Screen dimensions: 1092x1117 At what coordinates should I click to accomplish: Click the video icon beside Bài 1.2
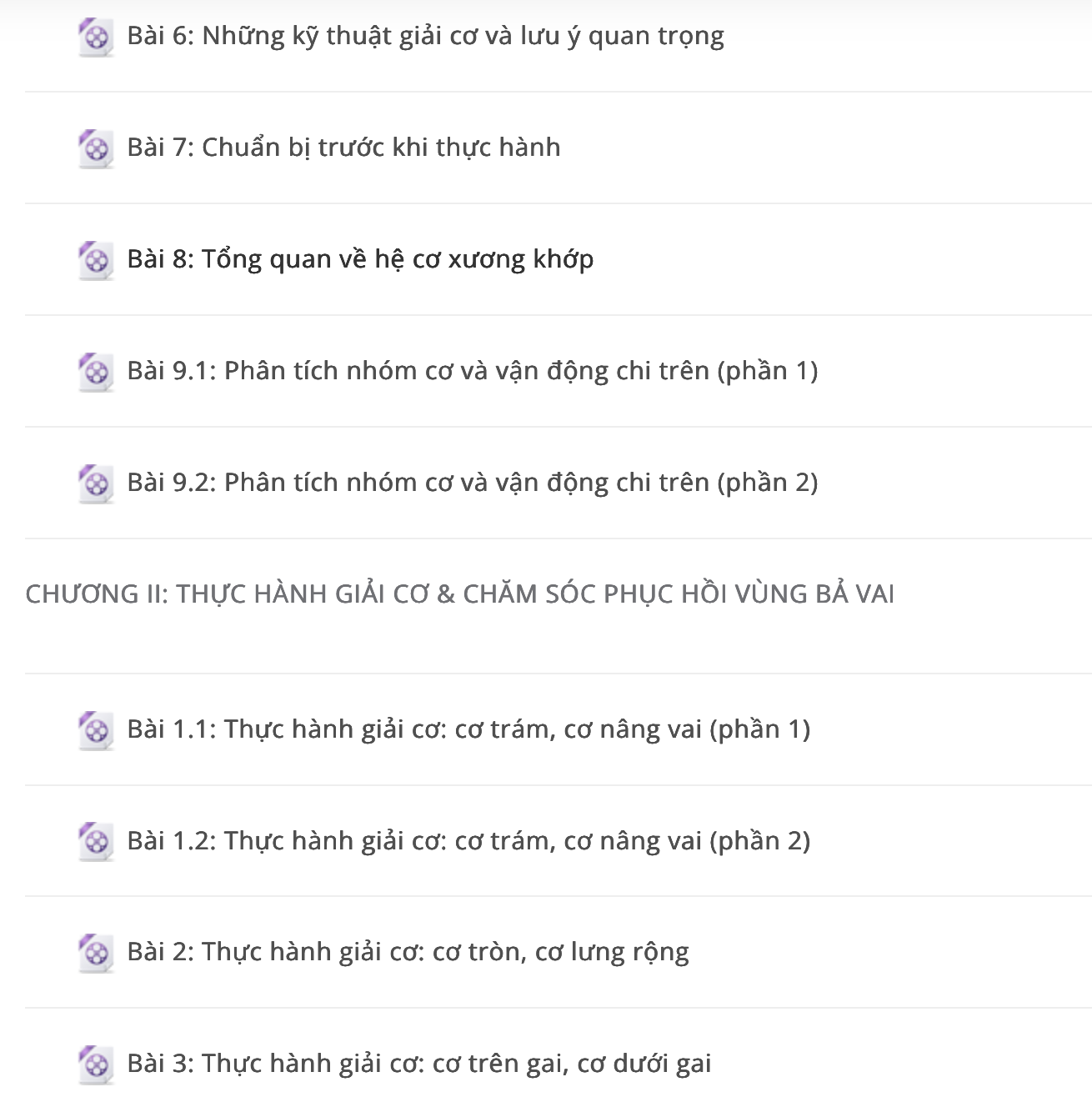(x=96, y=843)
